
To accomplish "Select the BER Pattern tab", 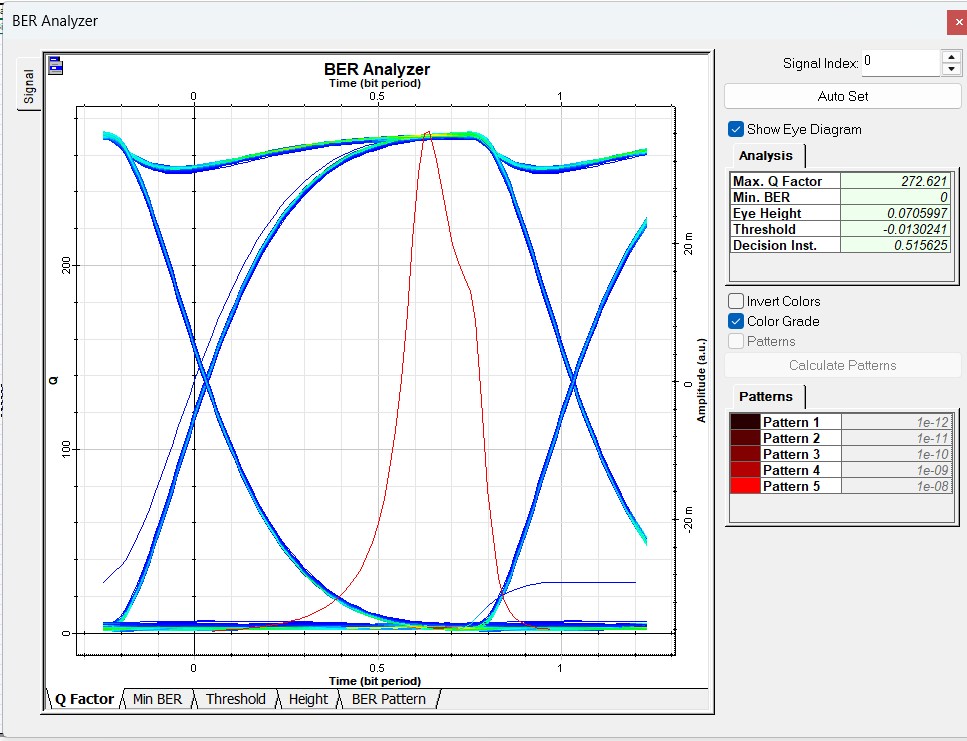I will pos(389,699).
